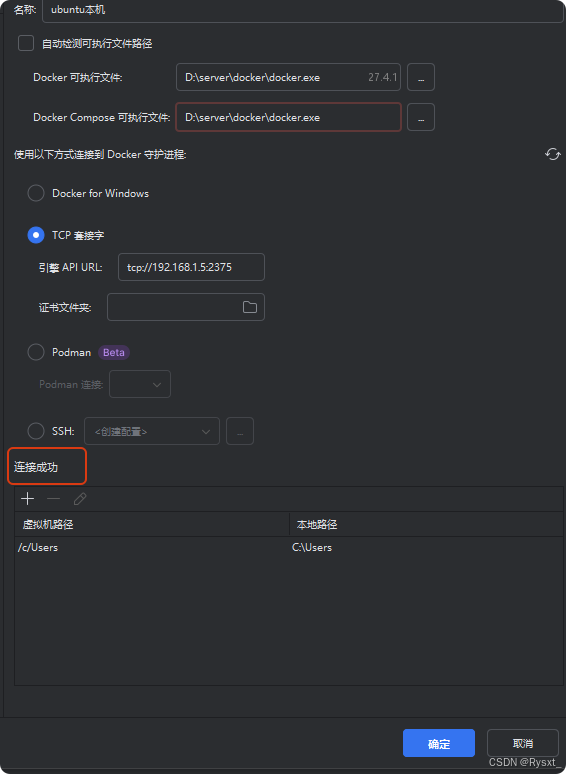Browse for Docker Compose executable
Screen dimensions: 566x774
pos(421,117)
